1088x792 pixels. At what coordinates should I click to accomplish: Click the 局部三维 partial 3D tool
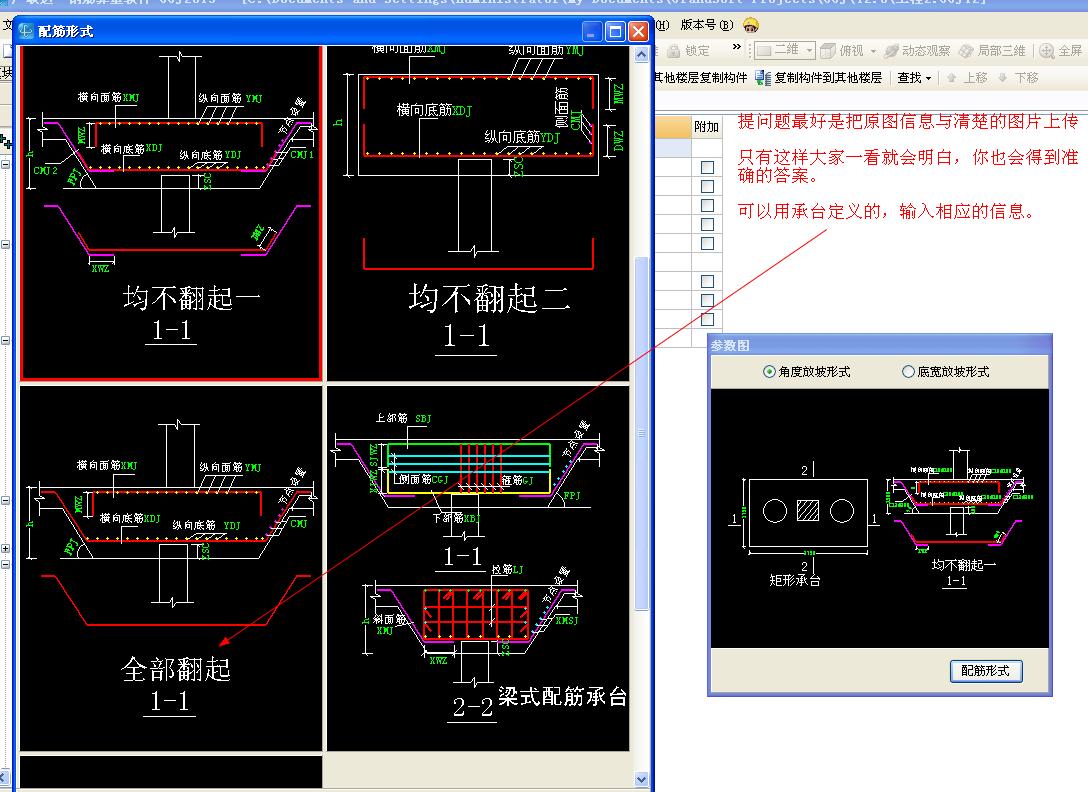(x=992, y=51)
